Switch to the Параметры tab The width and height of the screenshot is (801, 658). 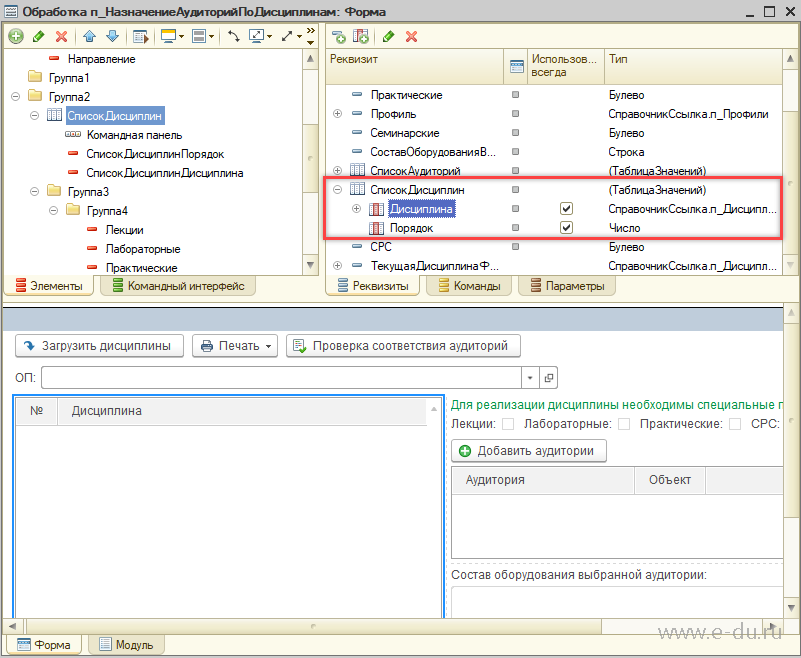567,286
